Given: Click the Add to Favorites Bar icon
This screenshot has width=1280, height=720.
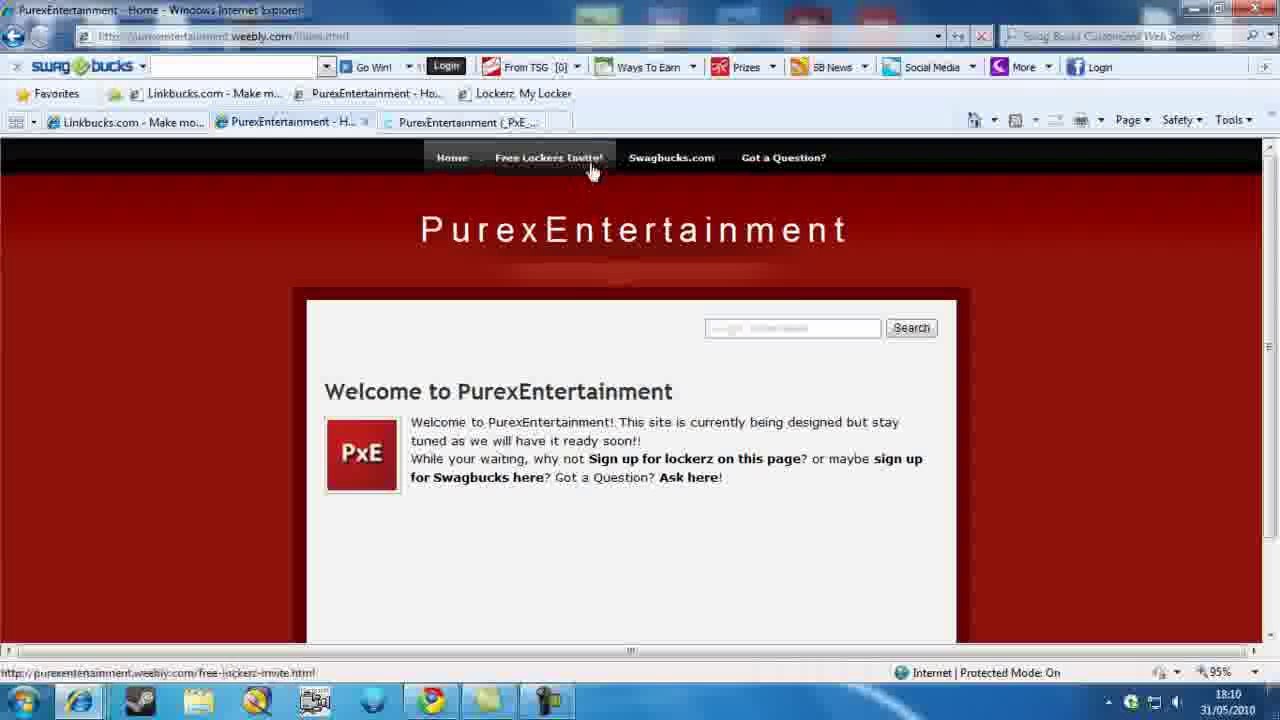Looking at the screenshot, I should pos(114,94).
